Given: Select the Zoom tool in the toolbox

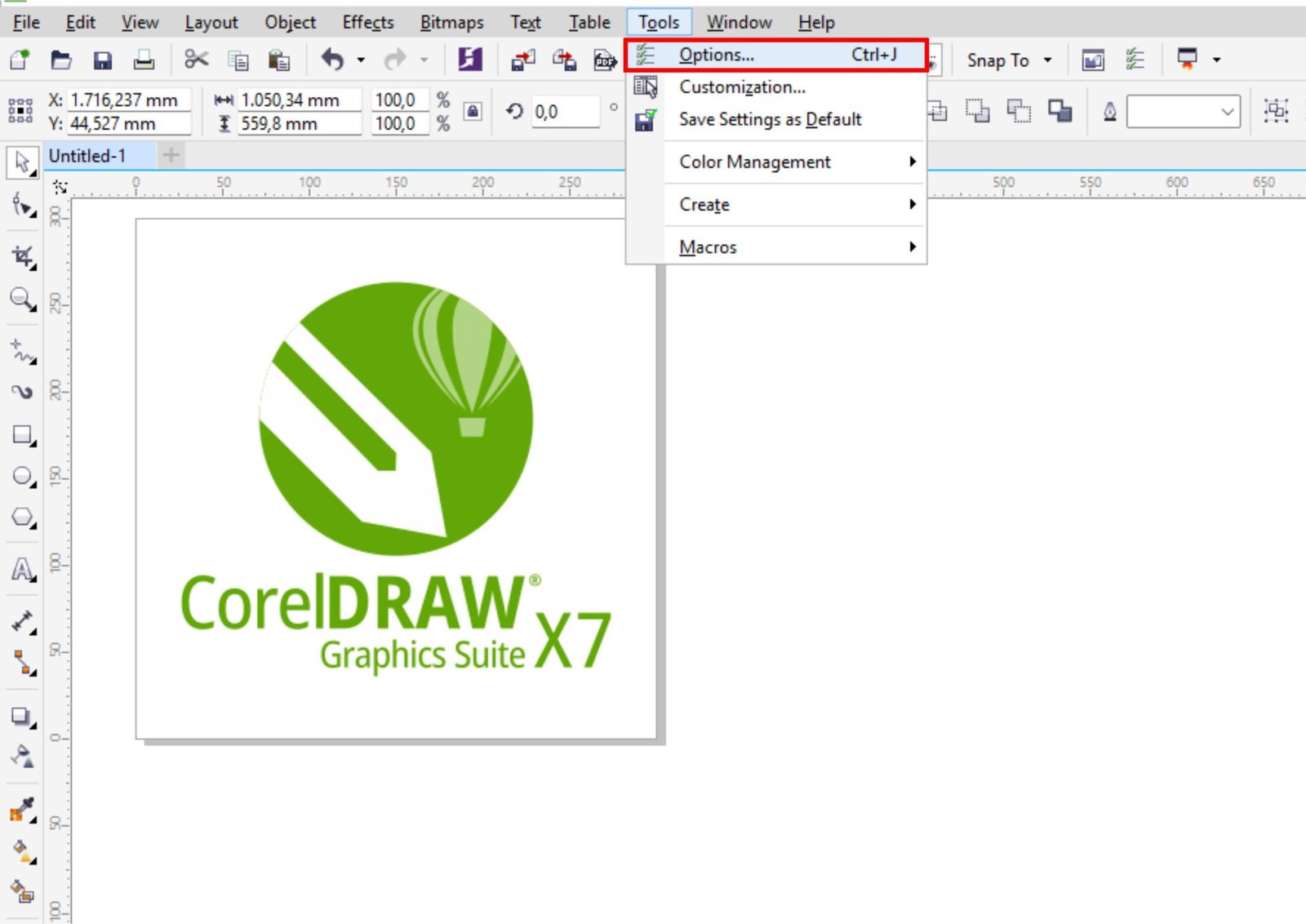Looking at the screenshot, I should point(20,300).
